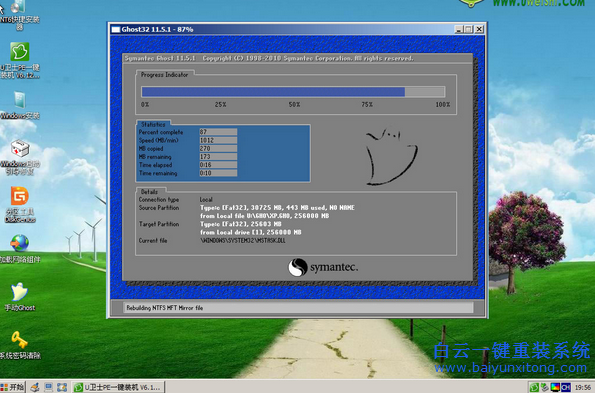The image size is (595, 393).
Task: Click the Ghost32 progress indicator bar
Action: pos(293,92)
